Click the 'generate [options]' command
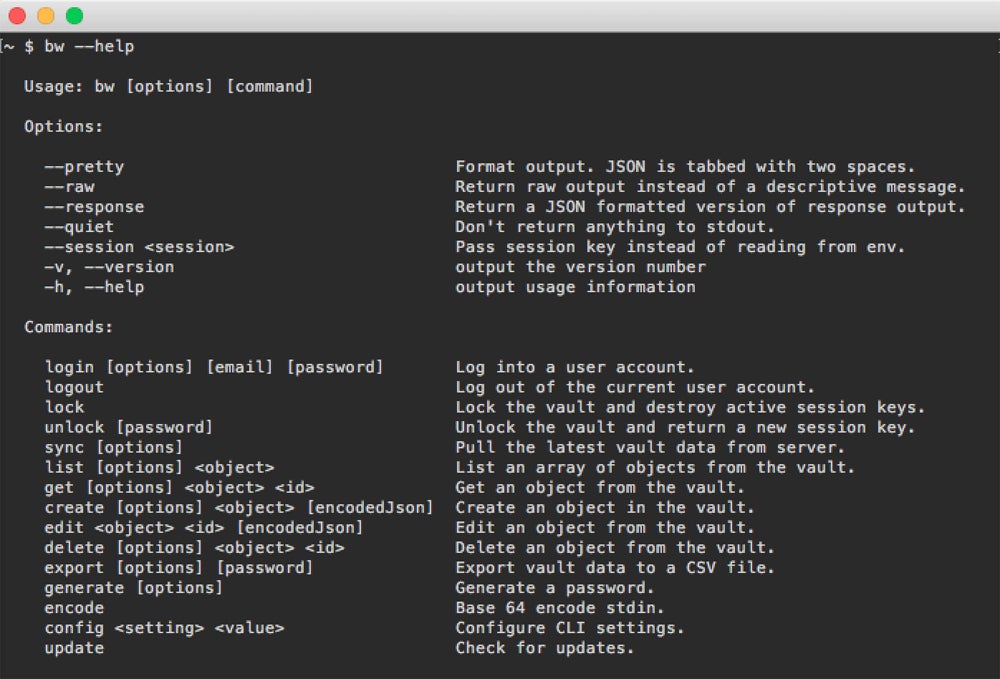Viewport: 1000px width, 679px height. pos(133,587)
